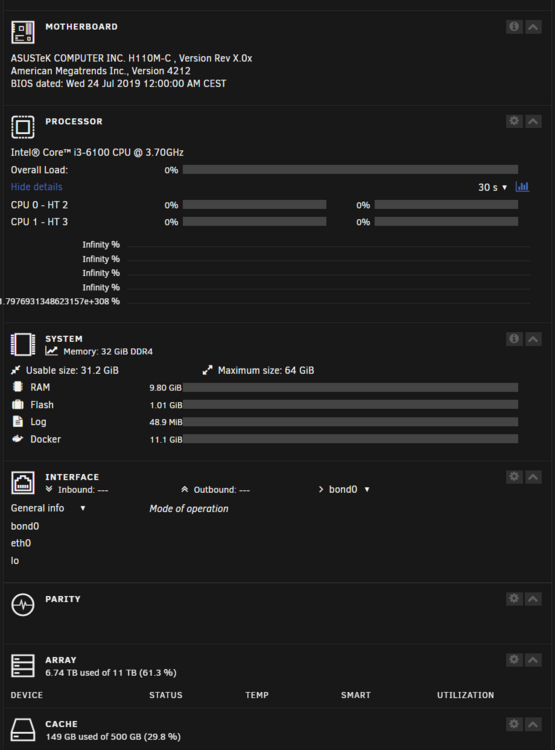555x750 pixels.
Task: Click the Processor chip icon
Action: point(23,127)
